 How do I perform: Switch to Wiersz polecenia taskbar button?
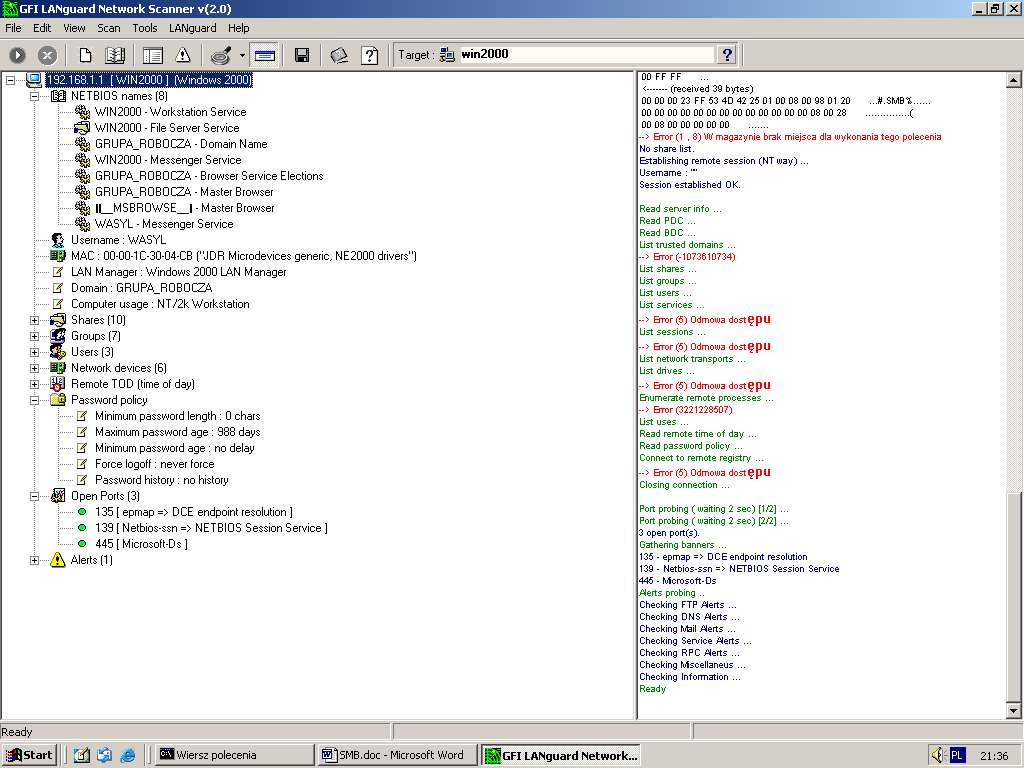pyautogui.click(x=234, y=755)
